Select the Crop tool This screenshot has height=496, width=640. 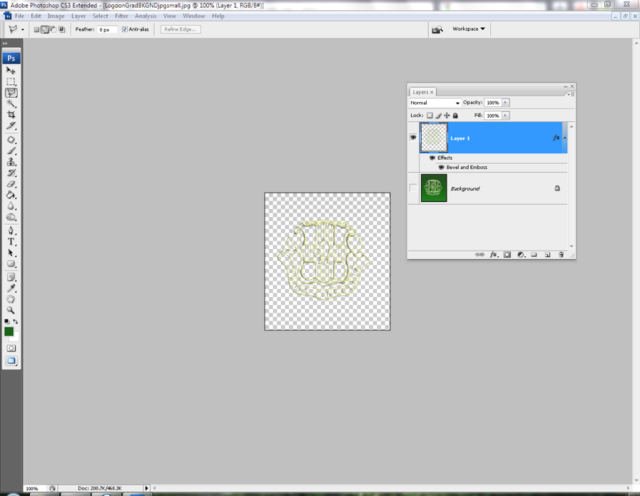11,115
